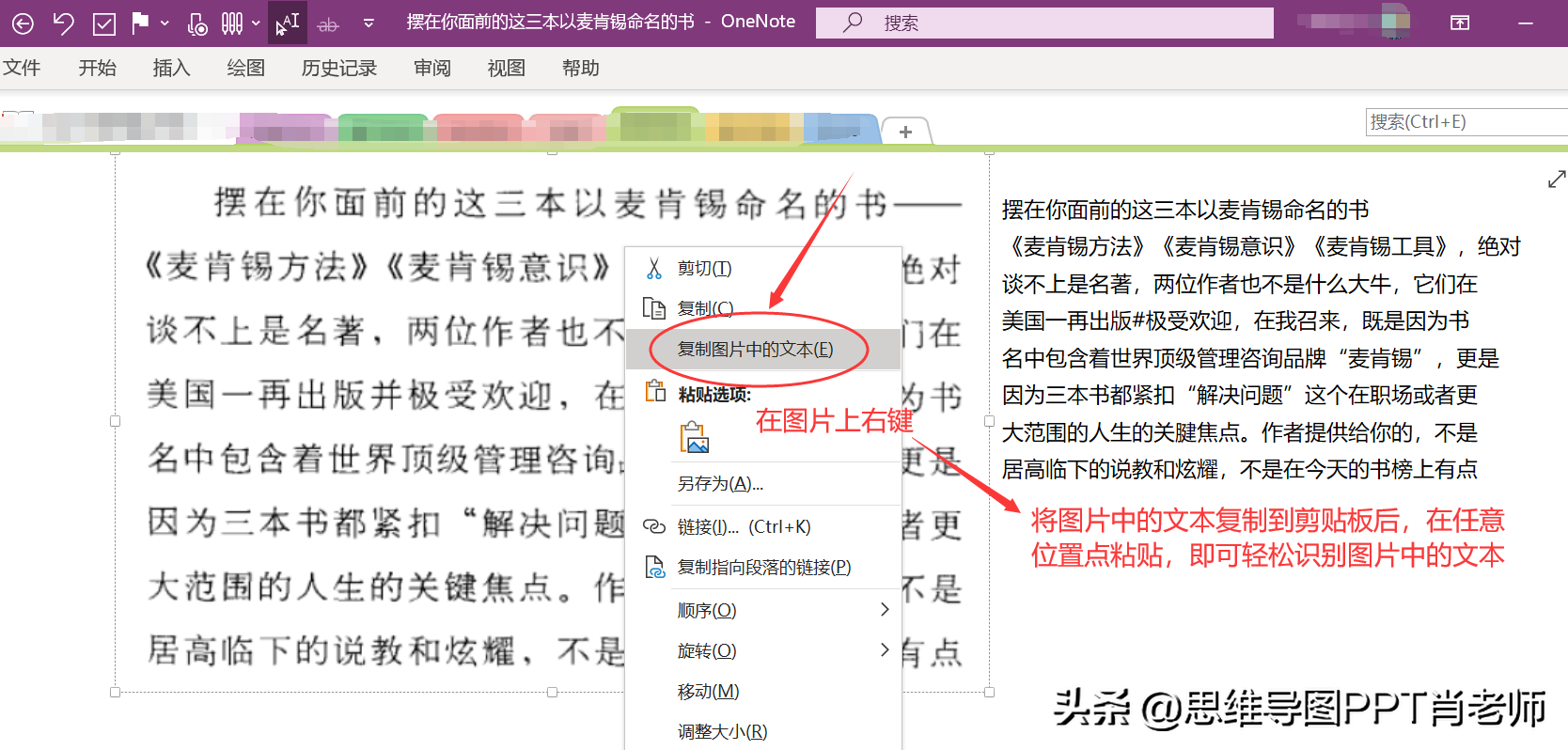Choose 复制指向段落的链接(P)
The image size is (1568, 750).
[763, 567]
